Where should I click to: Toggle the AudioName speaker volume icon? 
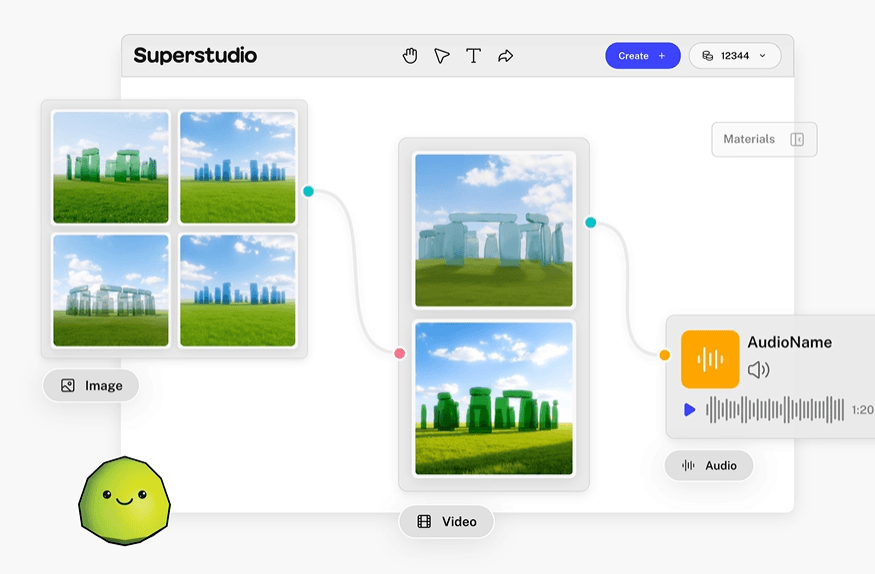(758, 370)
